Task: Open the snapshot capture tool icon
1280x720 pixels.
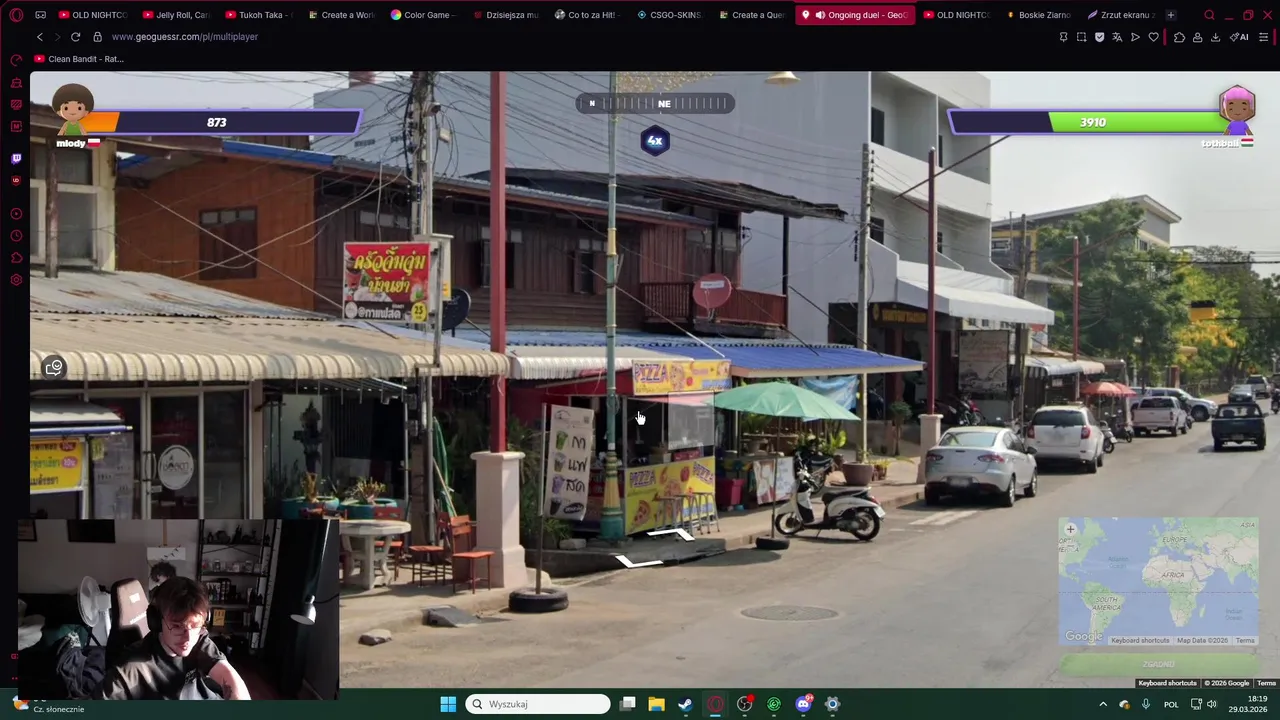Action: (1081, 37)
